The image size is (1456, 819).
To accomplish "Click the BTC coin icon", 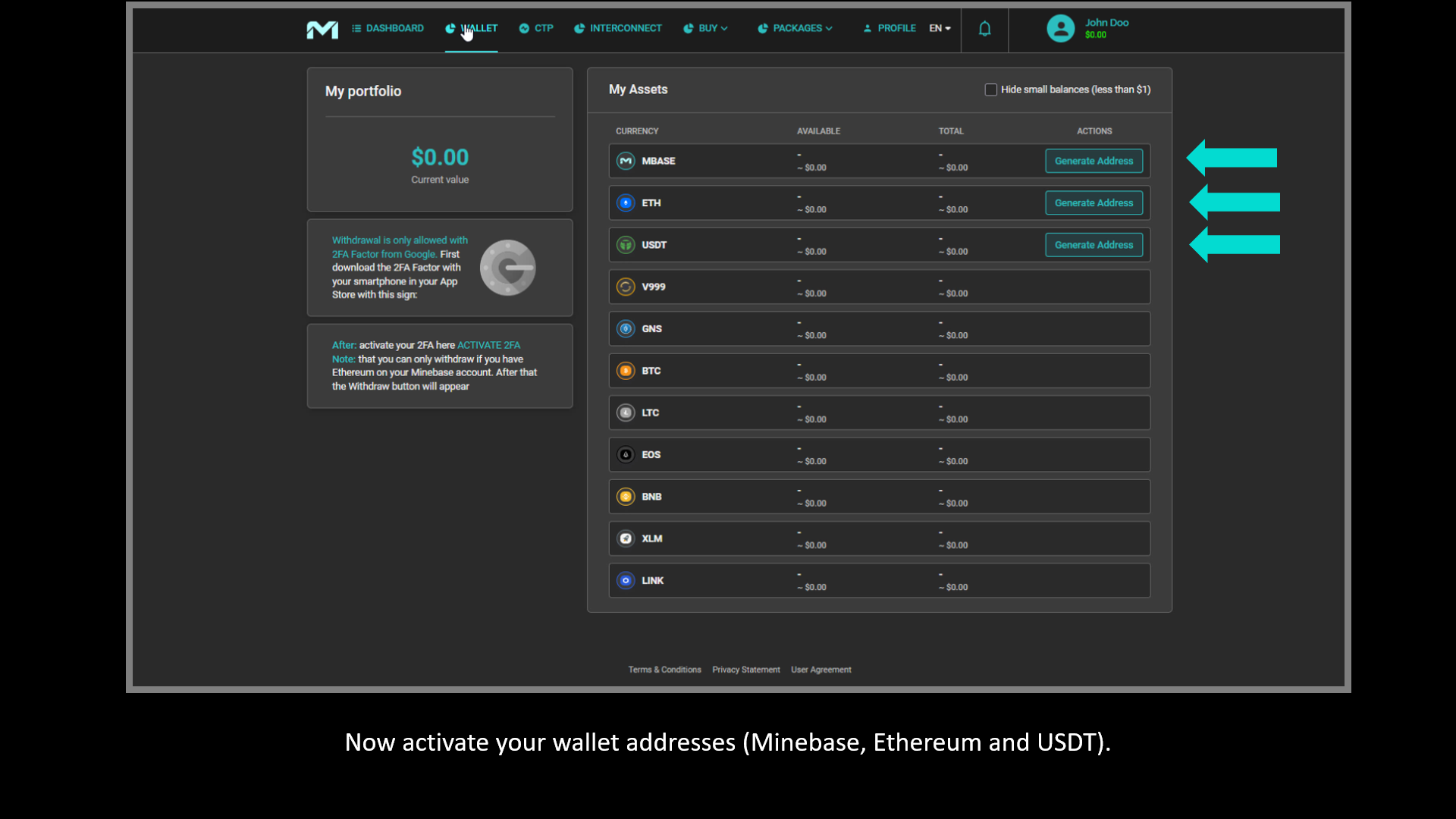I will point(626,371).
